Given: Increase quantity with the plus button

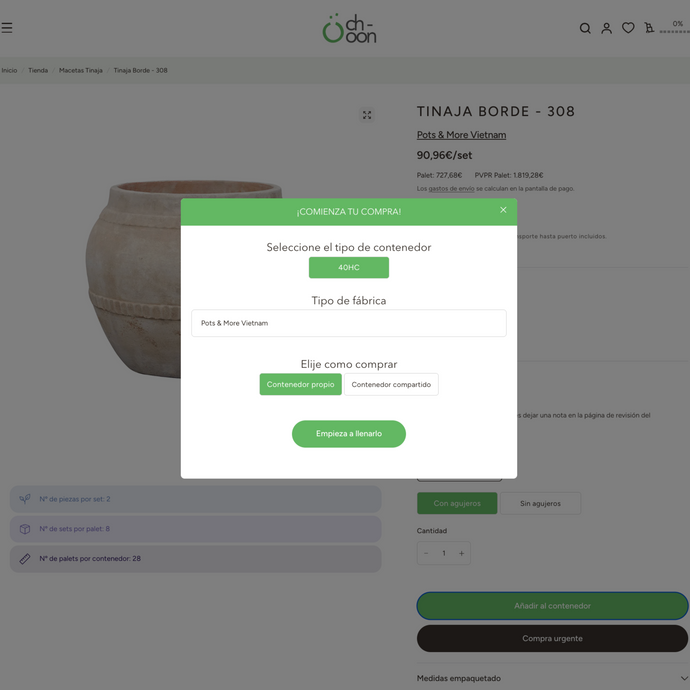Looking at the screenshot, I should (462, 553).
